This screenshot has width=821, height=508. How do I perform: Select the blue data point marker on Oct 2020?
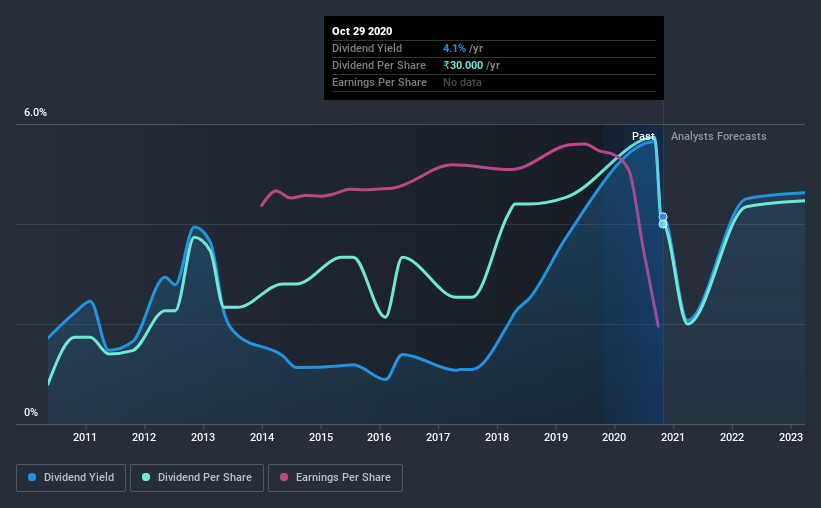coord(663,217)
